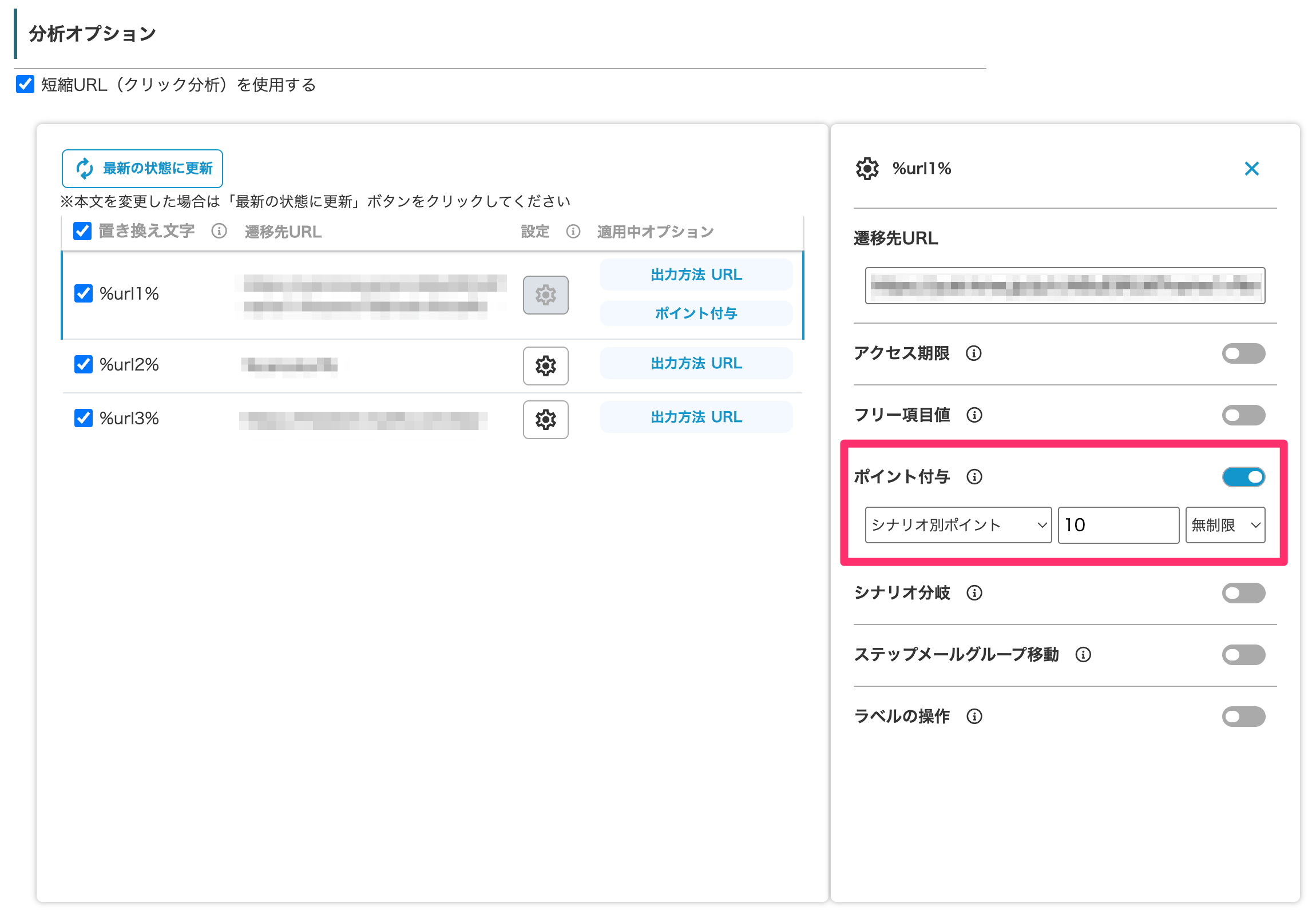The height and width of the screenshot is (915, 1316).
Task: Click info icon next to フリー項目値
Action: click(x=974, y=415)
